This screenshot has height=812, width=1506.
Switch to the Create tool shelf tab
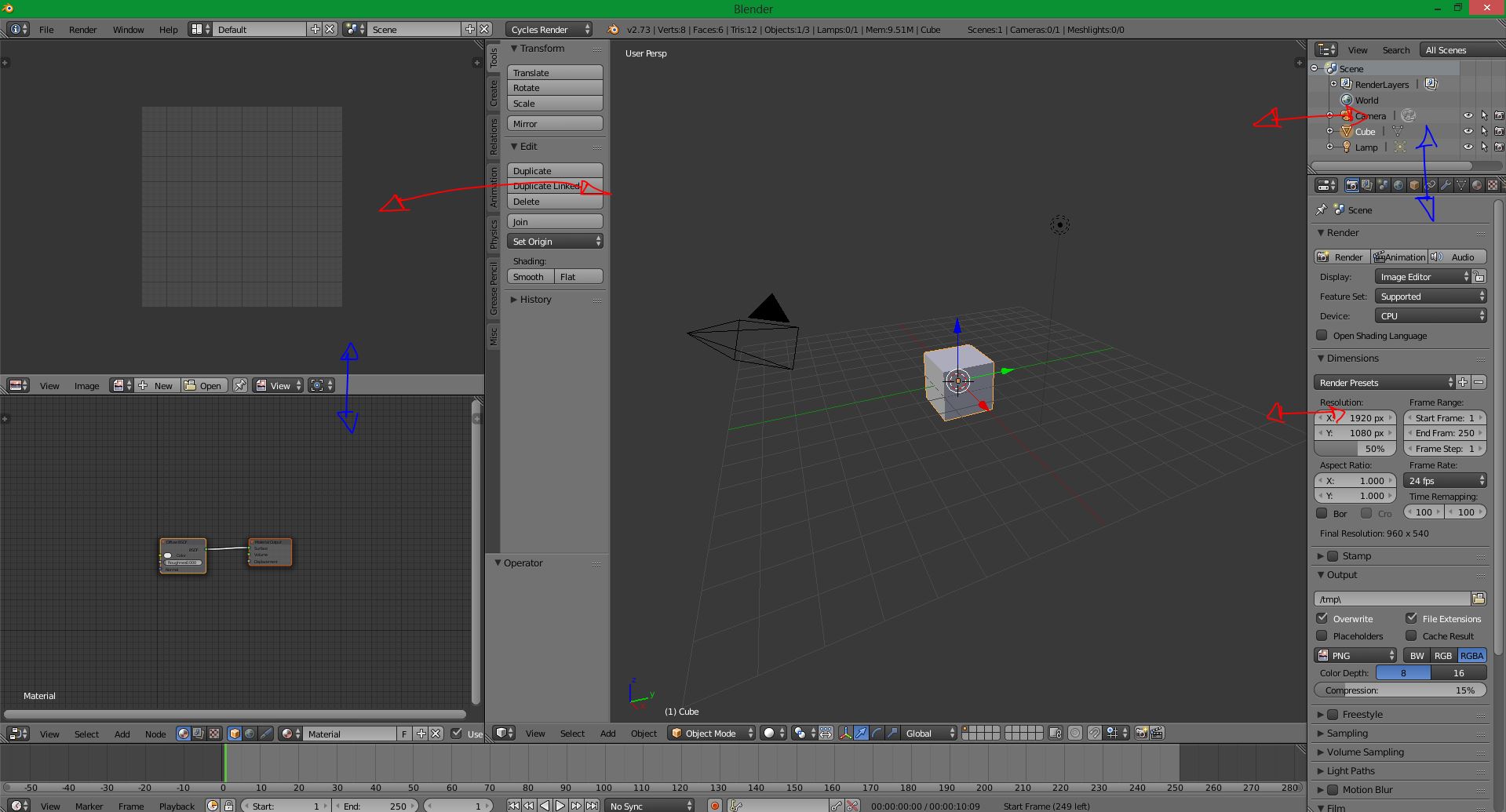[494, 93]
